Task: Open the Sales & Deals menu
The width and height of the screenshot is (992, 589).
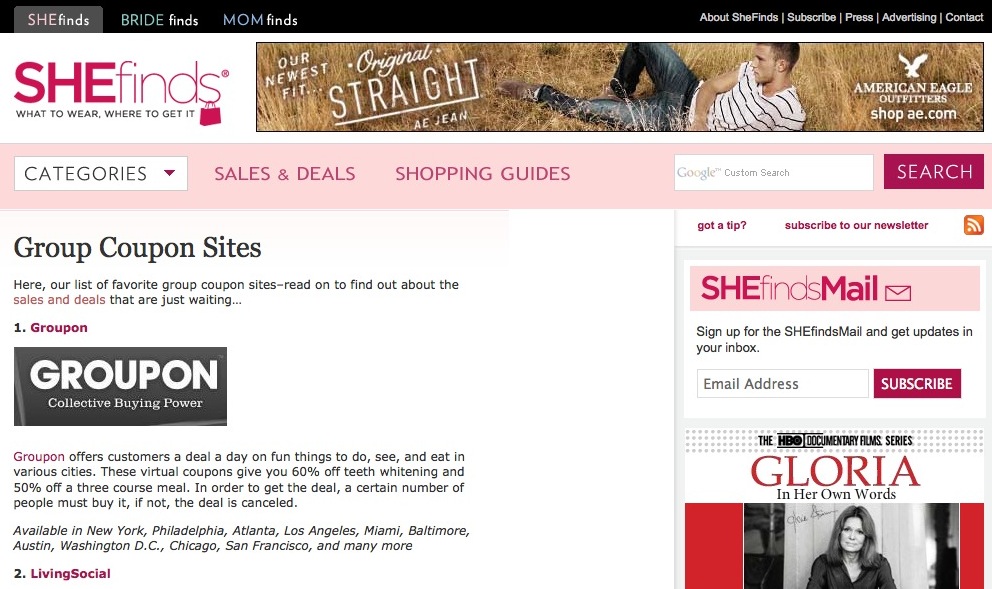Action: click(285, 173)
